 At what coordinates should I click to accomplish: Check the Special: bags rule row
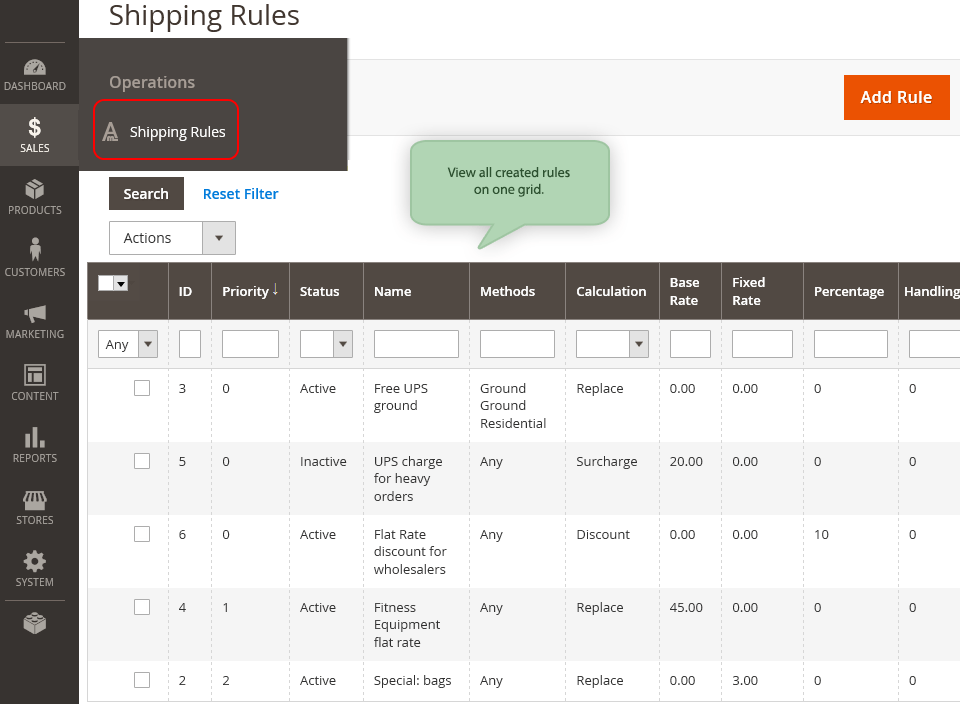tap(142, 680)
